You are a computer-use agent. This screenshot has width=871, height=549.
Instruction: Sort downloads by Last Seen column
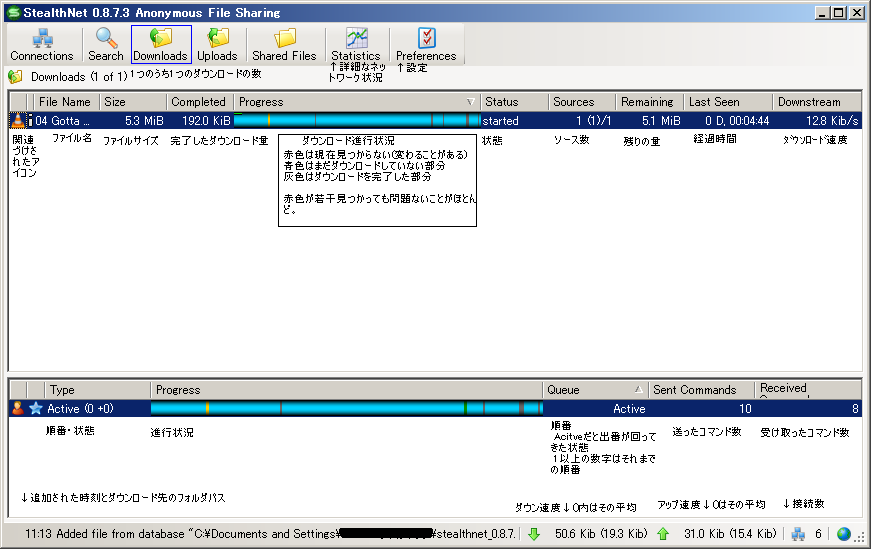click(728, 102)
